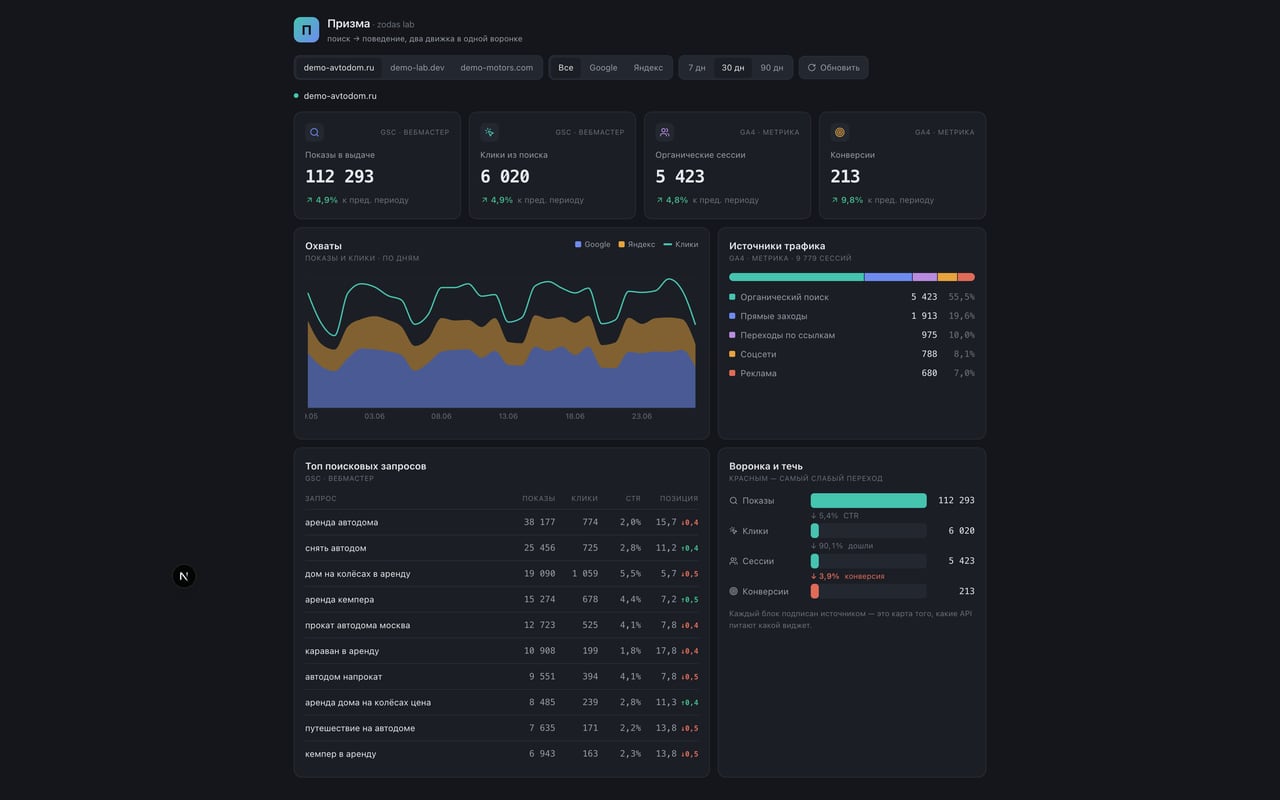This screenshot has width=1280, height=800.
Task: Click the query кемпер в аренду
Action: (x=340, y=754)
